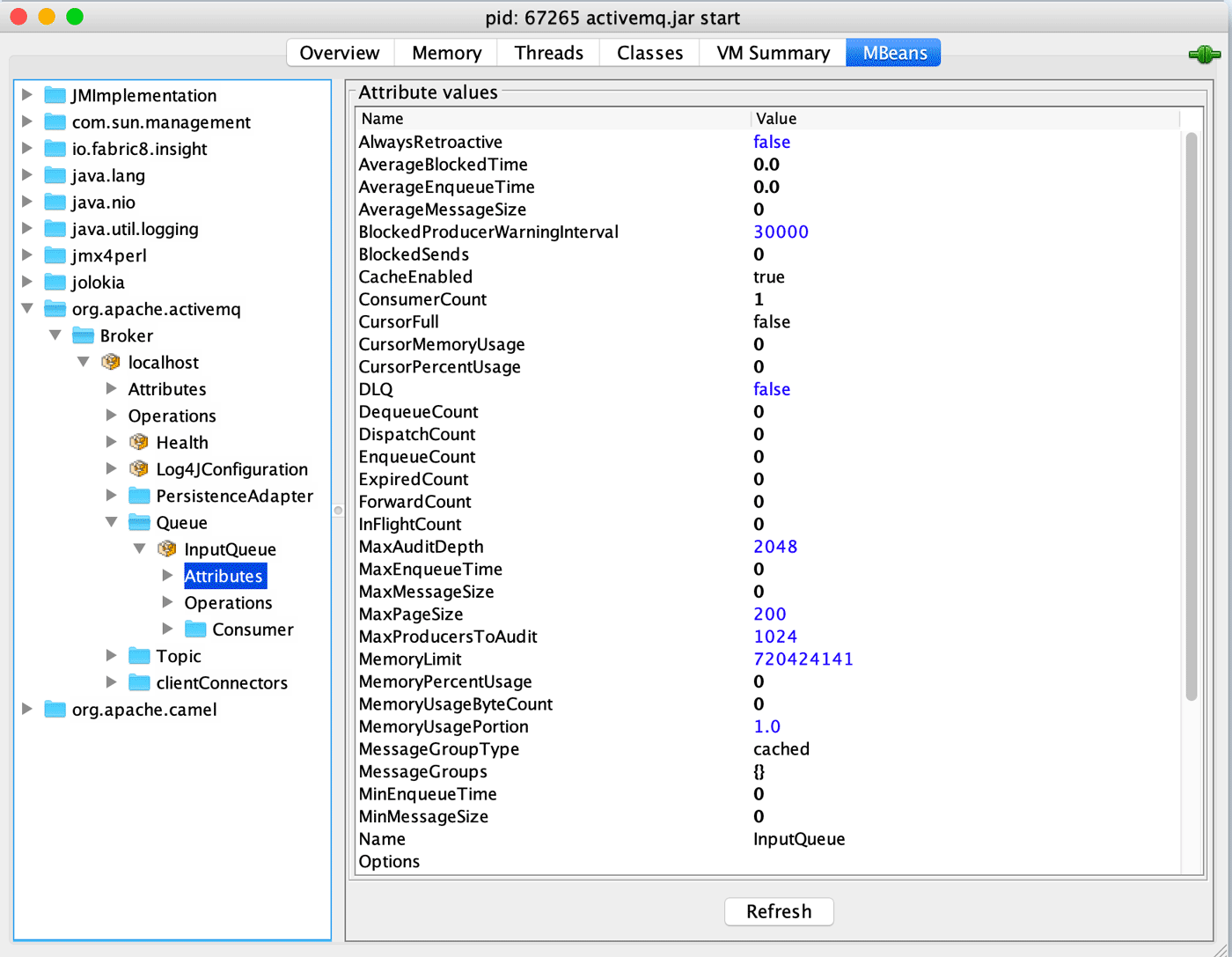
Task: Click the clientConnectors folder icon
Action: click(x=140, y=682)
